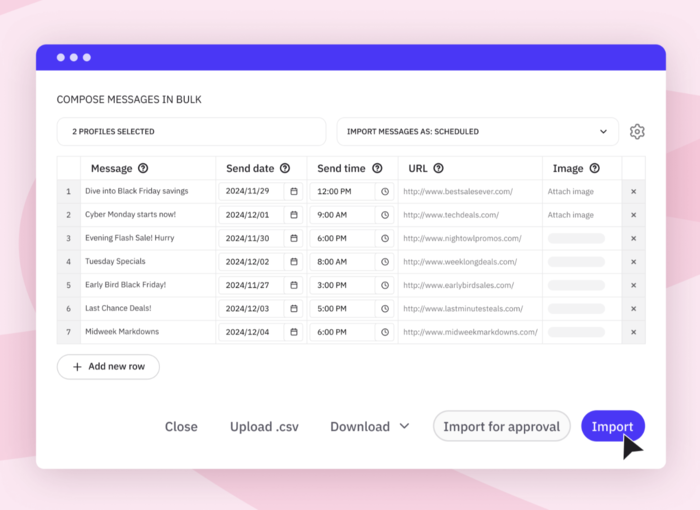This screenshot has height=510, width=700.
Task: Open calendar picker for 2024/12/04
Action: click(294, 332)
